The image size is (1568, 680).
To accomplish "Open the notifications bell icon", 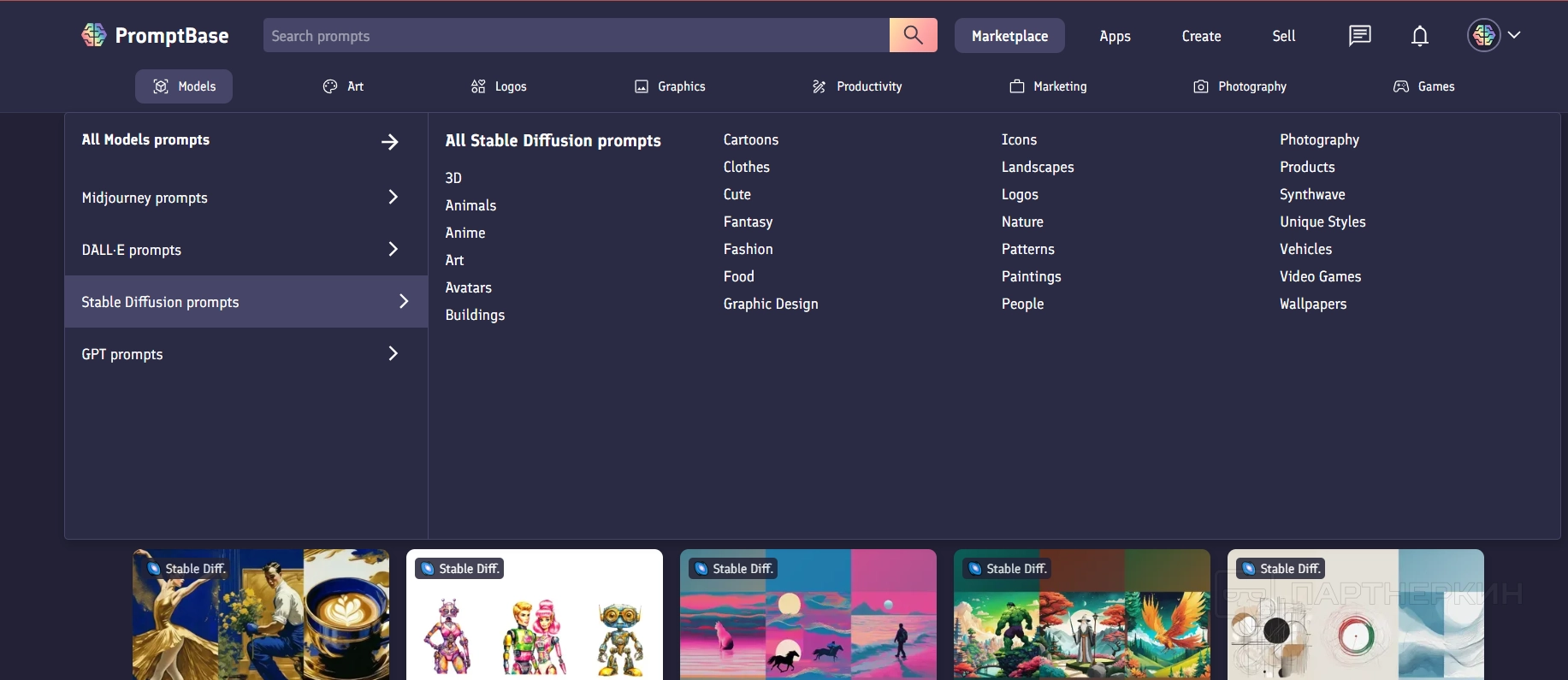I will (1420, 36).
